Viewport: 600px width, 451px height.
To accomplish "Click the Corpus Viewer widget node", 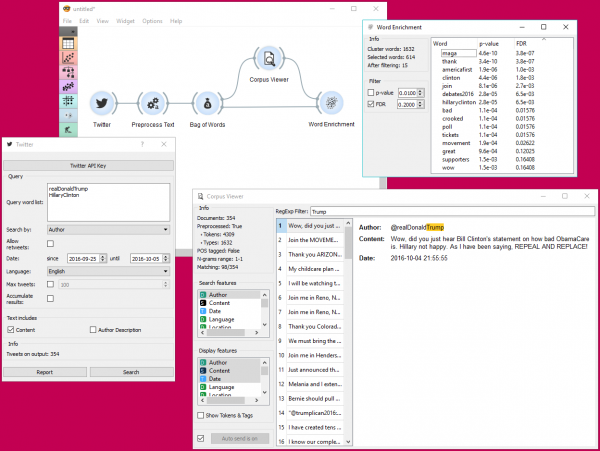I will click(270, 59).
